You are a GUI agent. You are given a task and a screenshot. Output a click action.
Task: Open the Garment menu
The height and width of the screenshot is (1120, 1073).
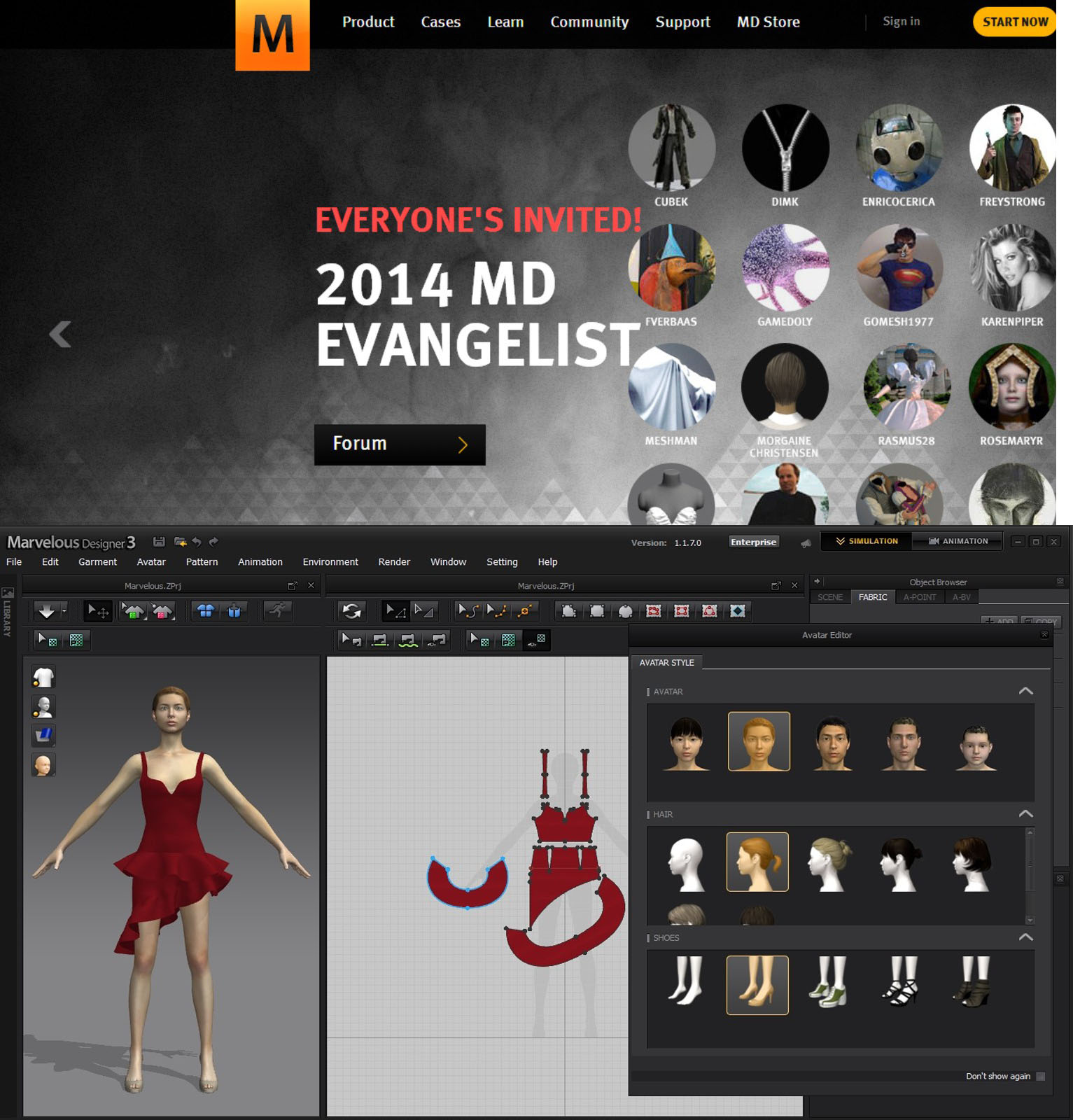(x=97, y=562)
